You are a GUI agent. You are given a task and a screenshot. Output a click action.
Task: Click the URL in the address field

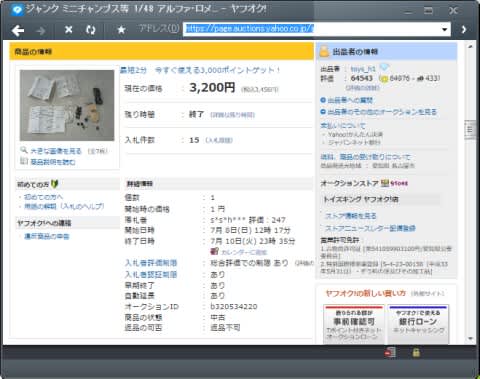(249, 29)
